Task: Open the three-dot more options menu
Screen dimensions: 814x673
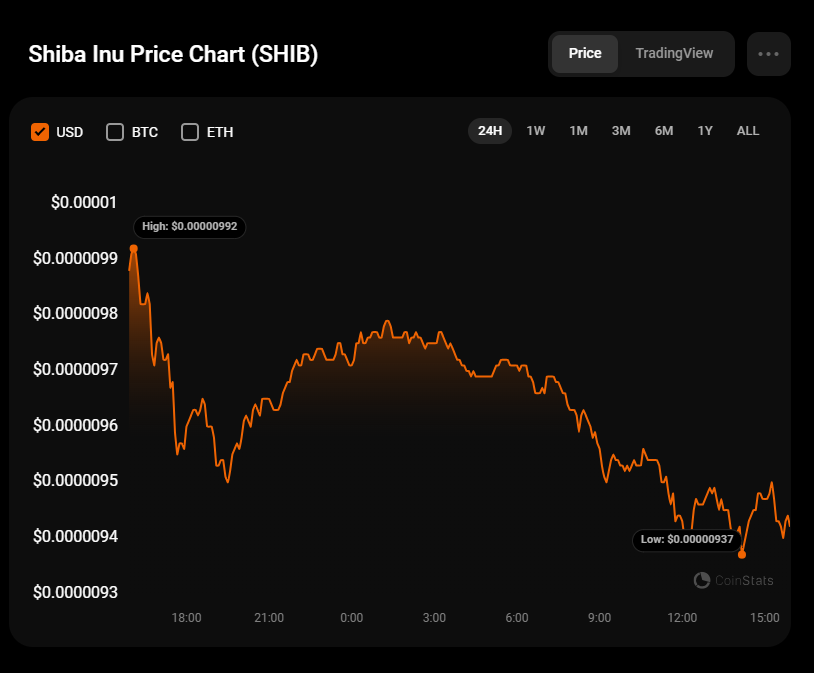Action: pos(768,54)
